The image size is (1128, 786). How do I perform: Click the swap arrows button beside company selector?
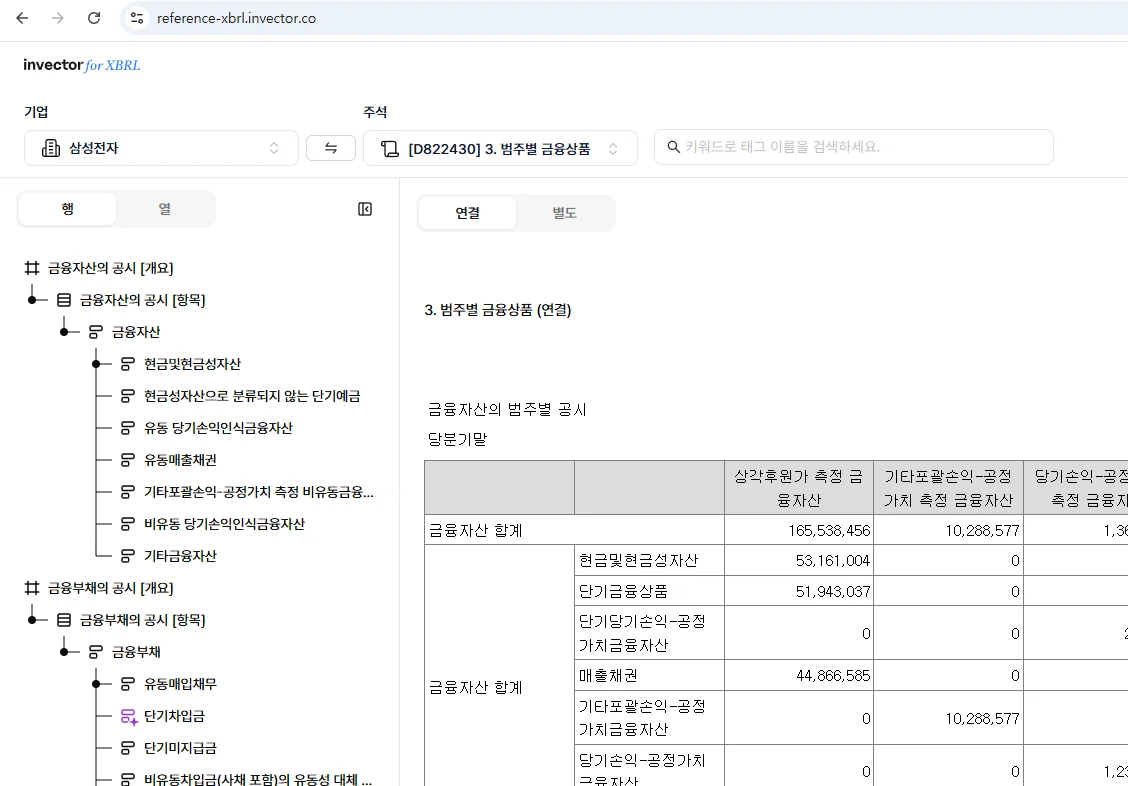[x=331, y=148]
